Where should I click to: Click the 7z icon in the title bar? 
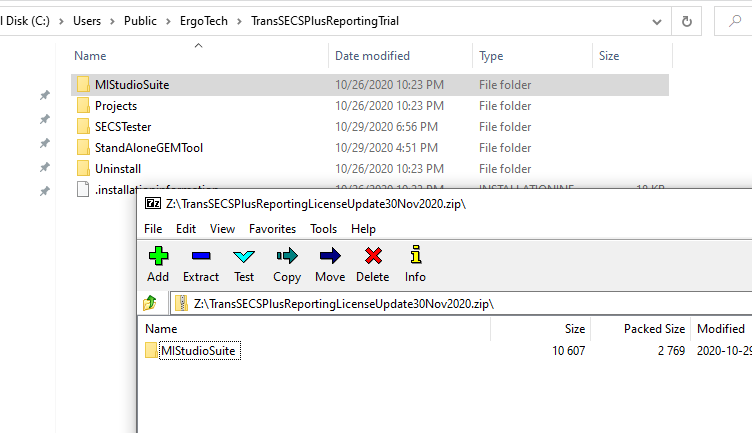[153, 203]
